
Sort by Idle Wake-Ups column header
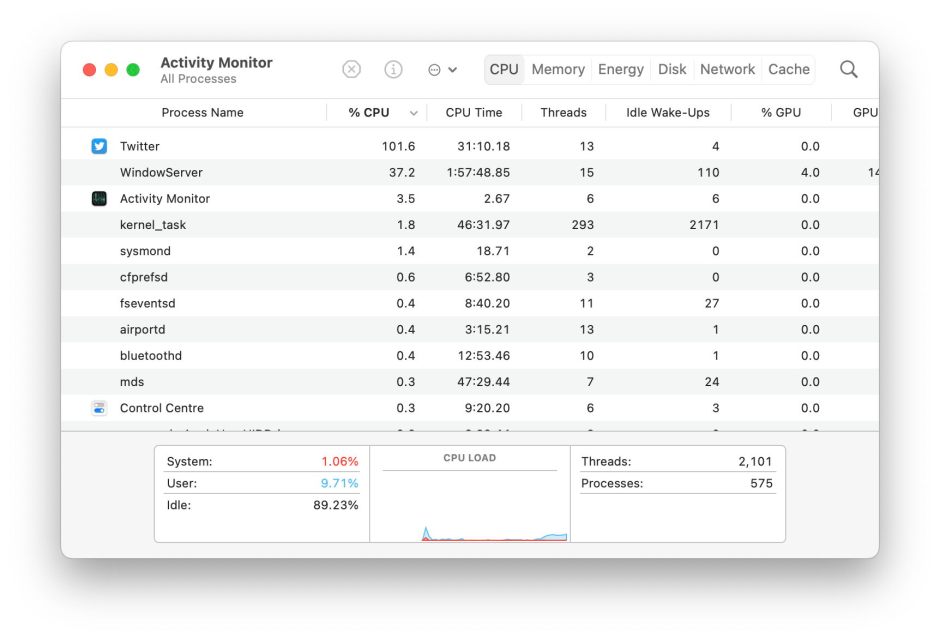point(665,113)
